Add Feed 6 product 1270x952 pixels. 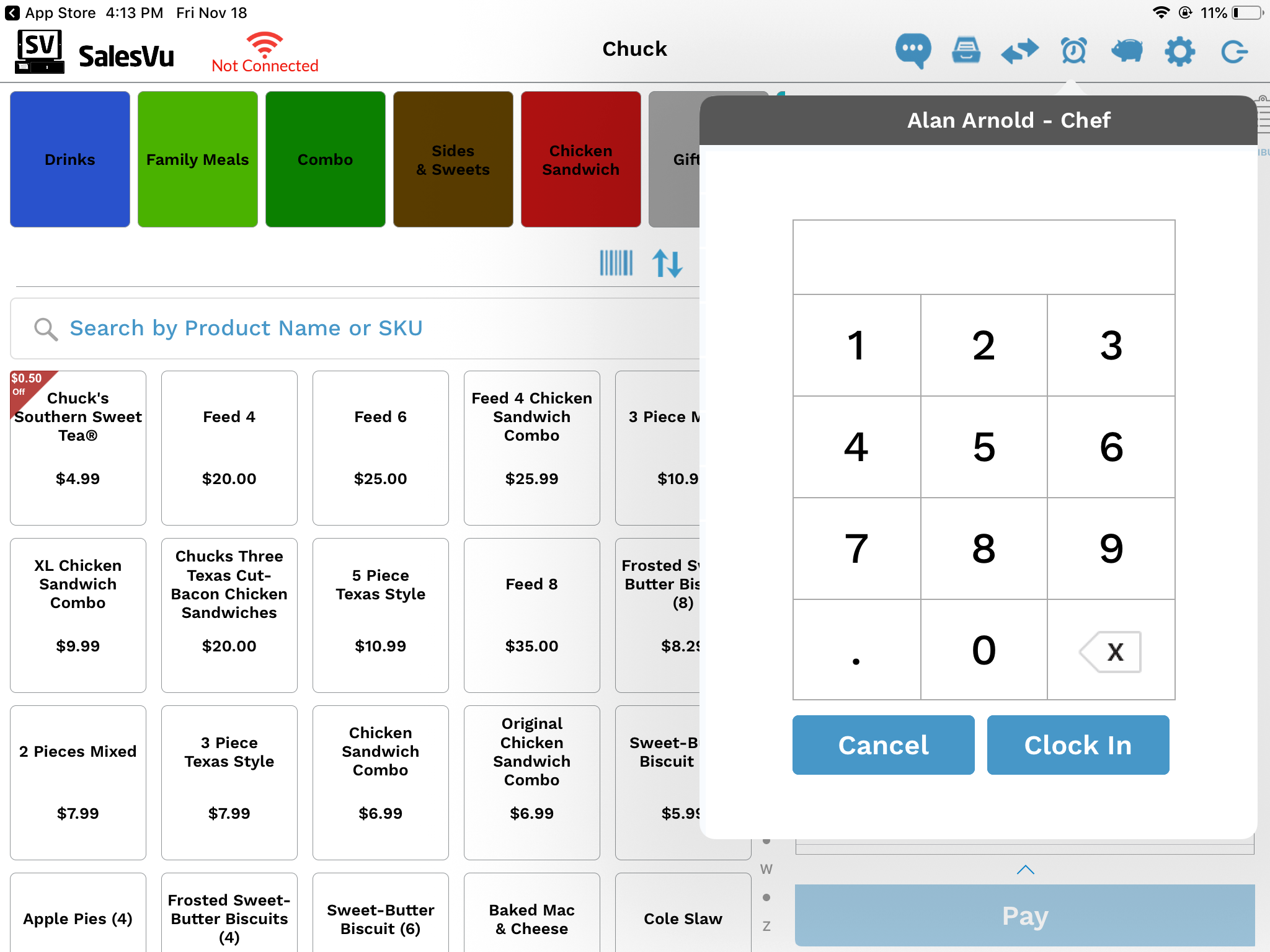[381, 448]
